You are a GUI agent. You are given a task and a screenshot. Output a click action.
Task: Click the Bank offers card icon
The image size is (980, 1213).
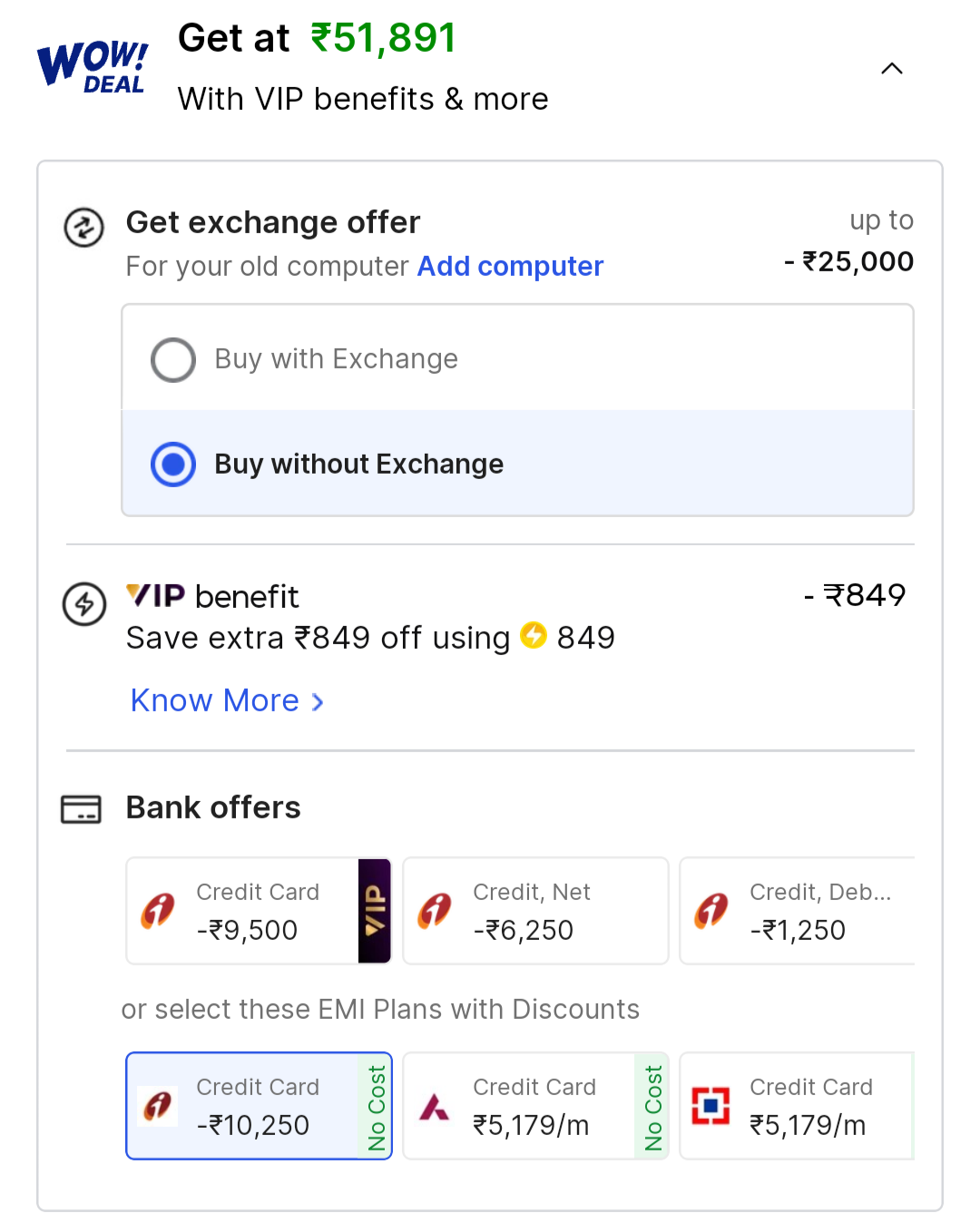pos(81,808)
